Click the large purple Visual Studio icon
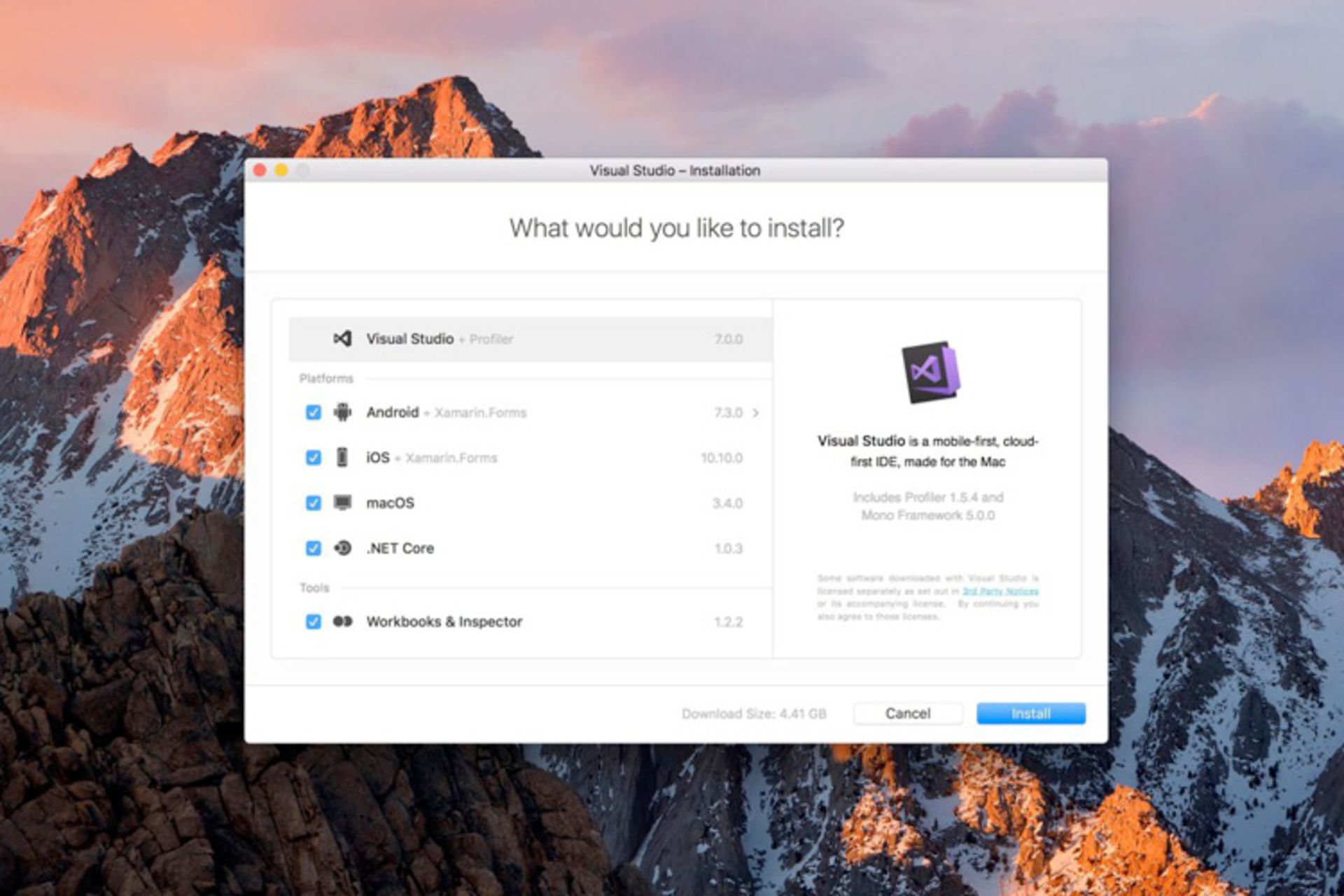Viewport: 1344px width, 896px height. click(x=930, y=372)
